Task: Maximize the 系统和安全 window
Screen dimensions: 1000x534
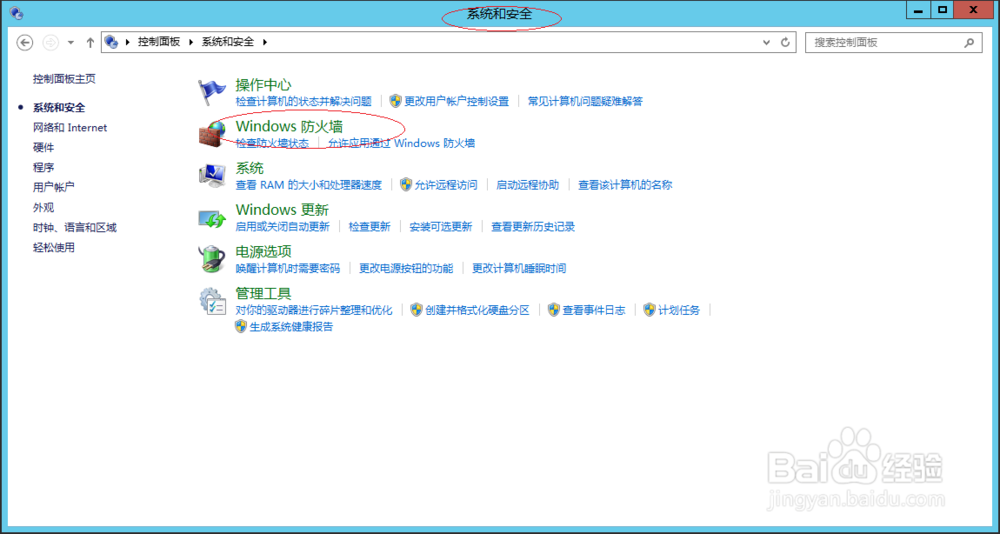Action: [x=941, y=10]
